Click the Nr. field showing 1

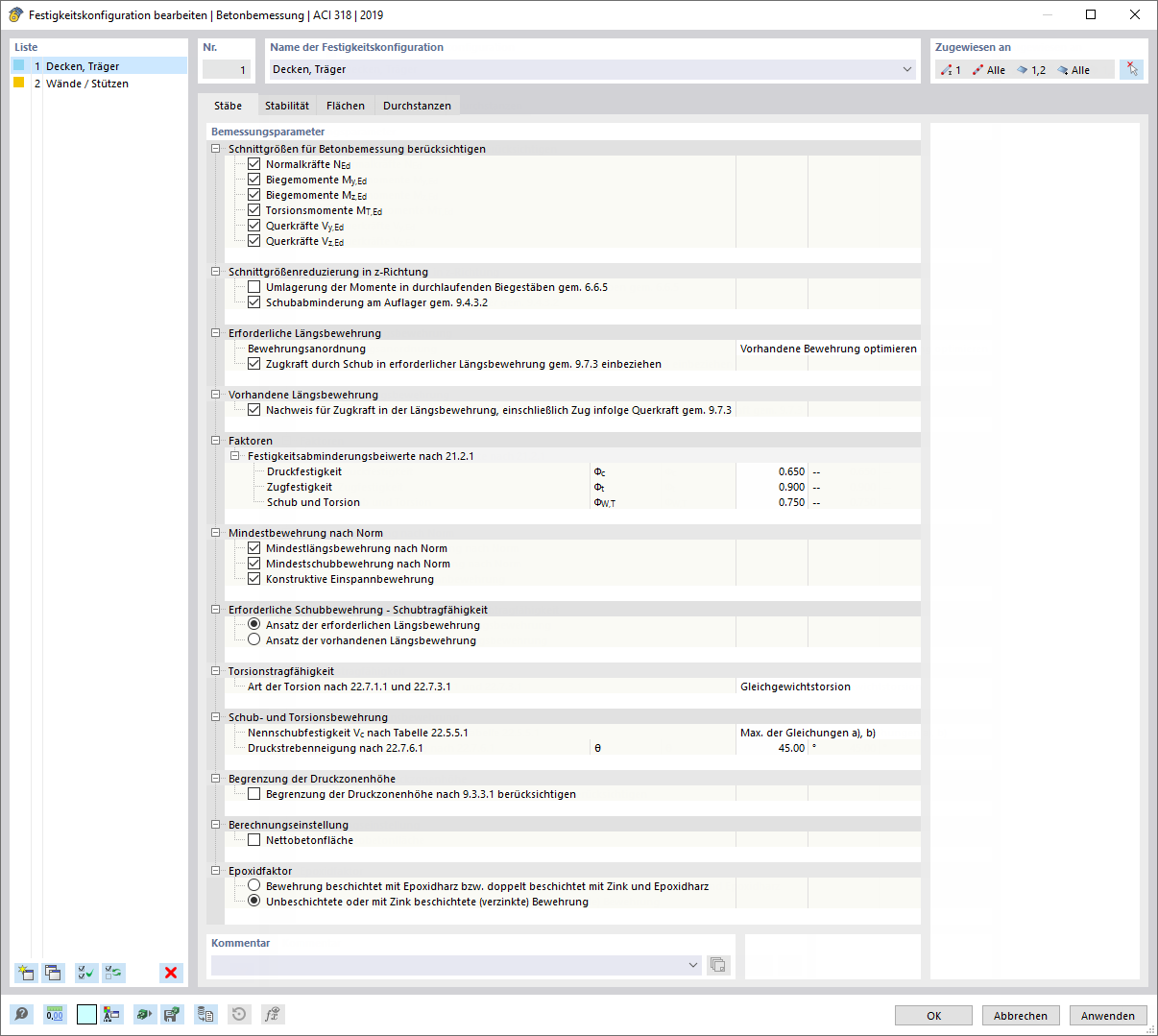click(227, 69)
